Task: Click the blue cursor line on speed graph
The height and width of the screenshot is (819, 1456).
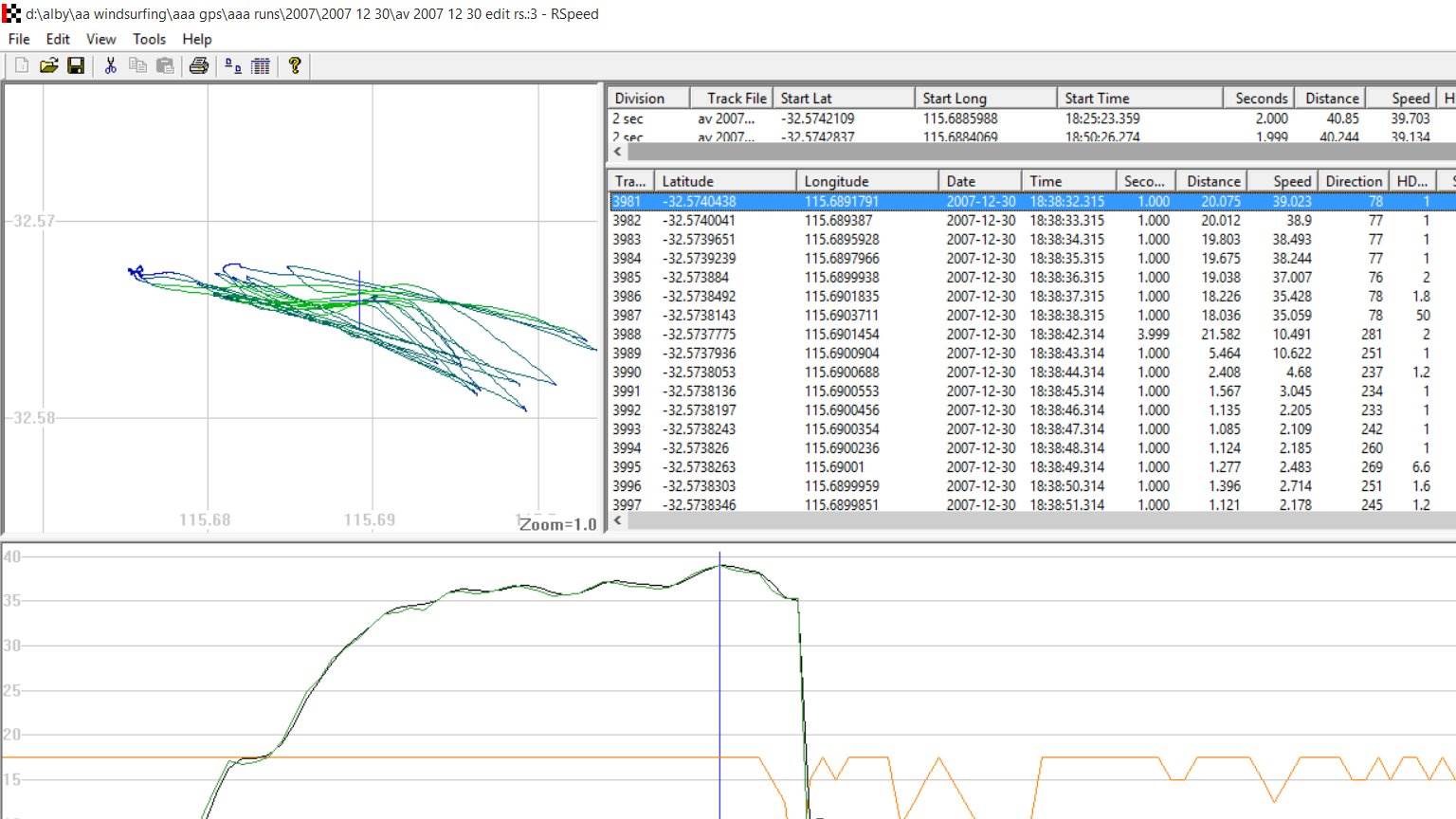Action: (719, 682)
